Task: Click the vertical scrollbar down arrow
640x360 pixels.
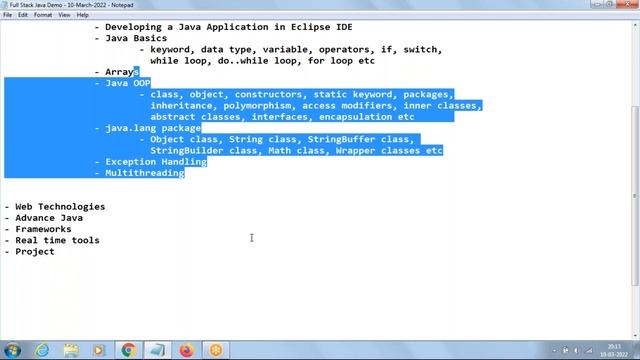Action: [x=635, y=336]
